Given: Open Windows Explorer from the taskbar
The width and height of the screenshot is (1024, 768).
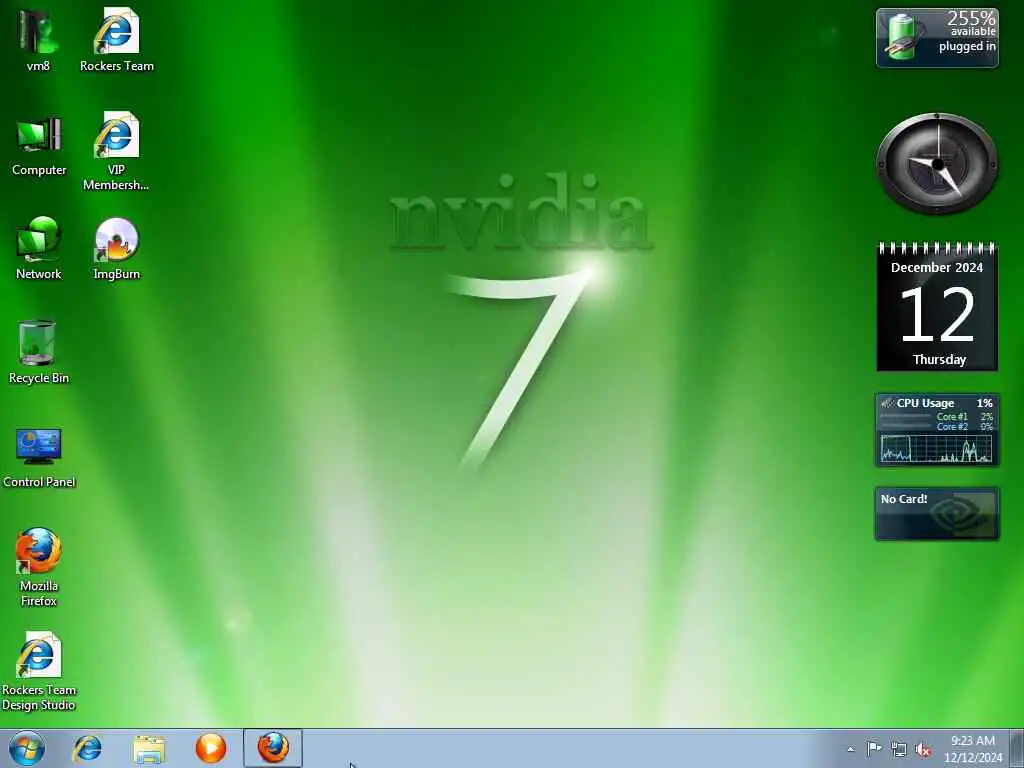Looking at the screenshot, I should point(149,748).
